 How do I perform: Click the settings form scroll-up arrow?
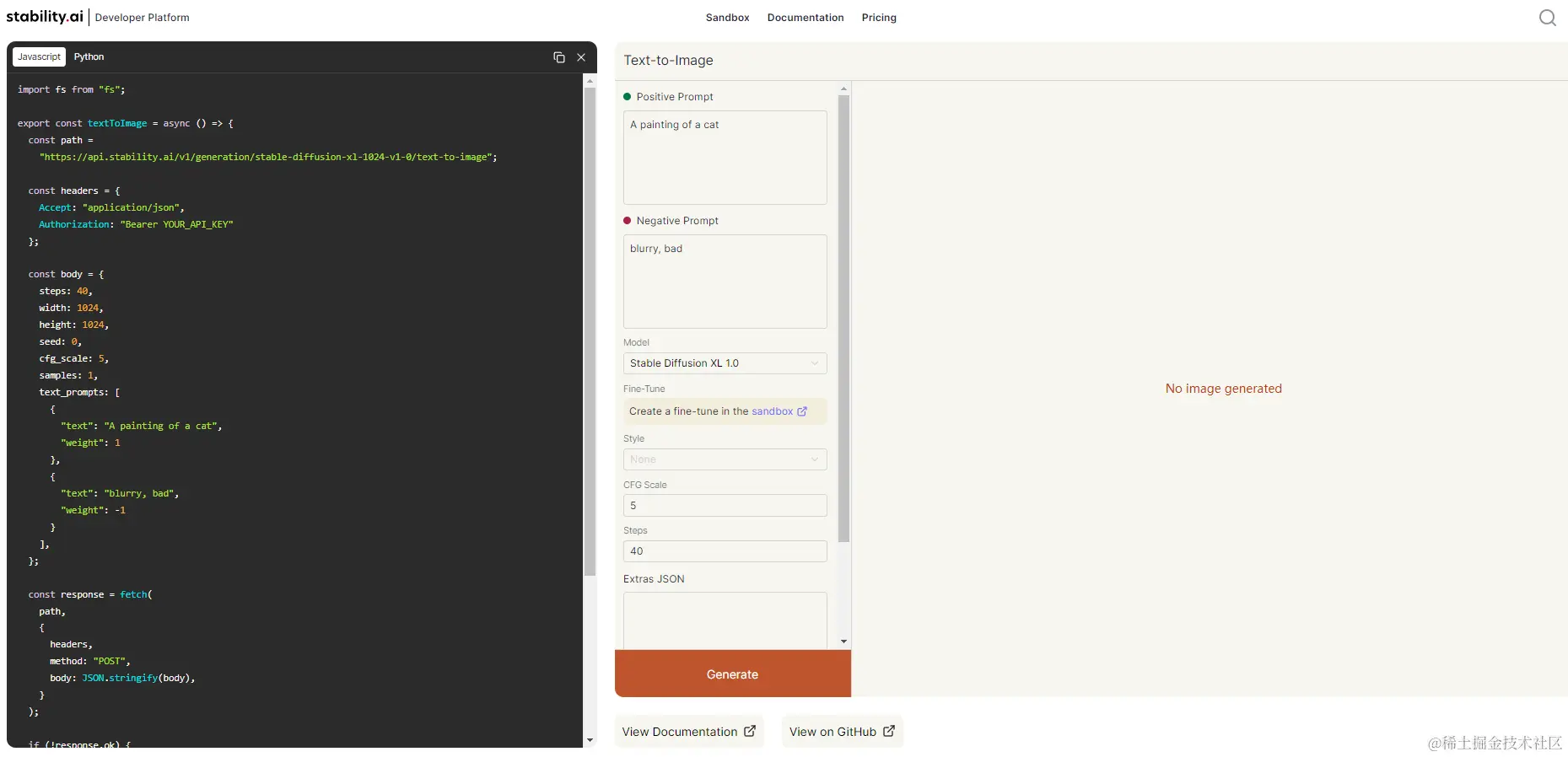pos(843,89)
